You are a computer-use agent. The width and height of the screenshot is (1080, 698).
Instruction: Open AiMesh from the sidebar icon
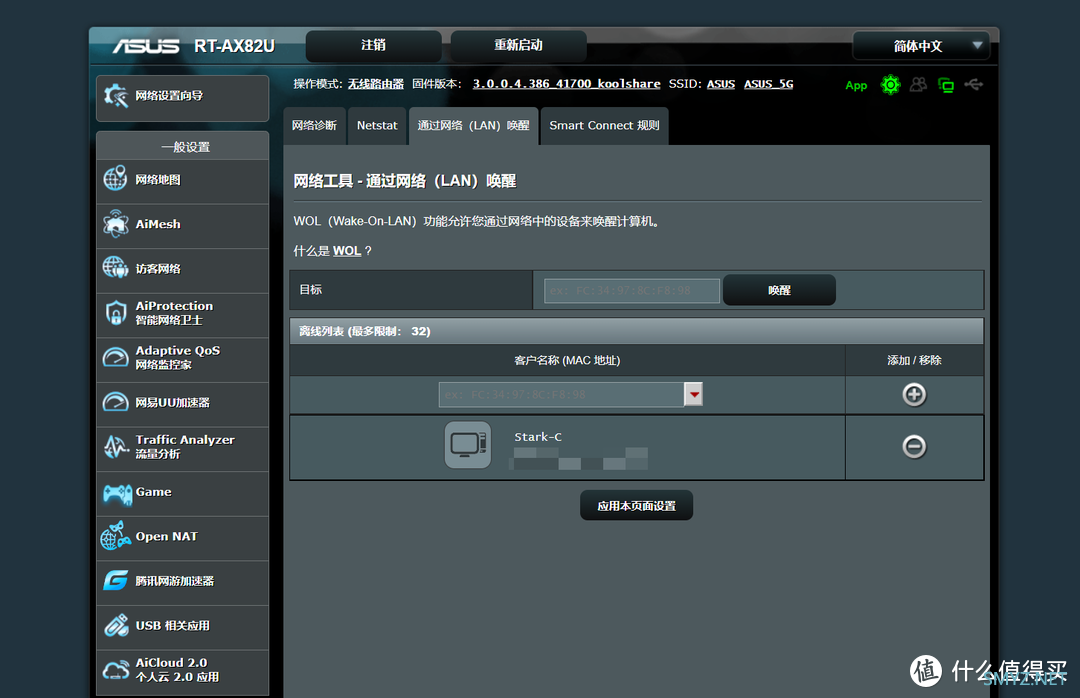(x=115, y=223)
